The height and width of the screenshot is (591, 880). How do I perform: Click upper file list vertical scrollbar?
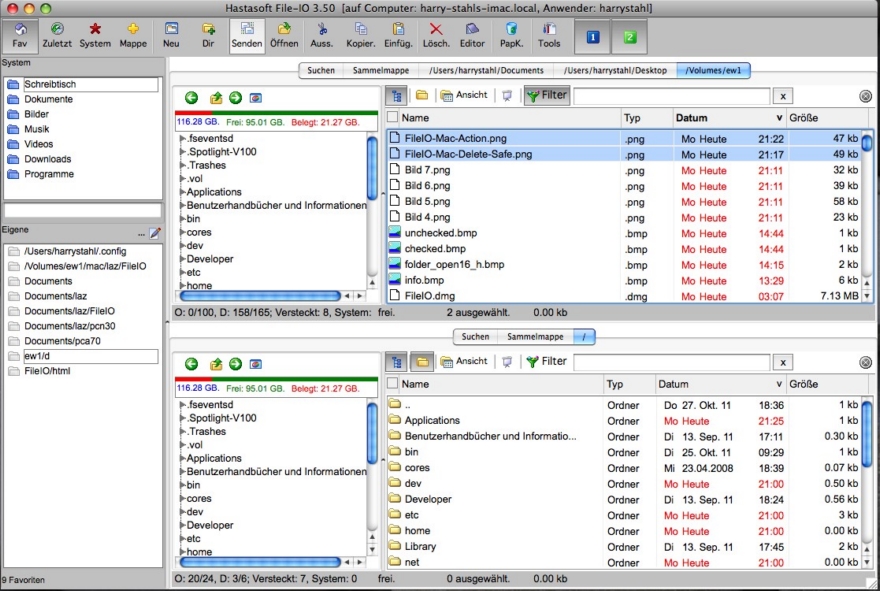click(x=867, y=142)
